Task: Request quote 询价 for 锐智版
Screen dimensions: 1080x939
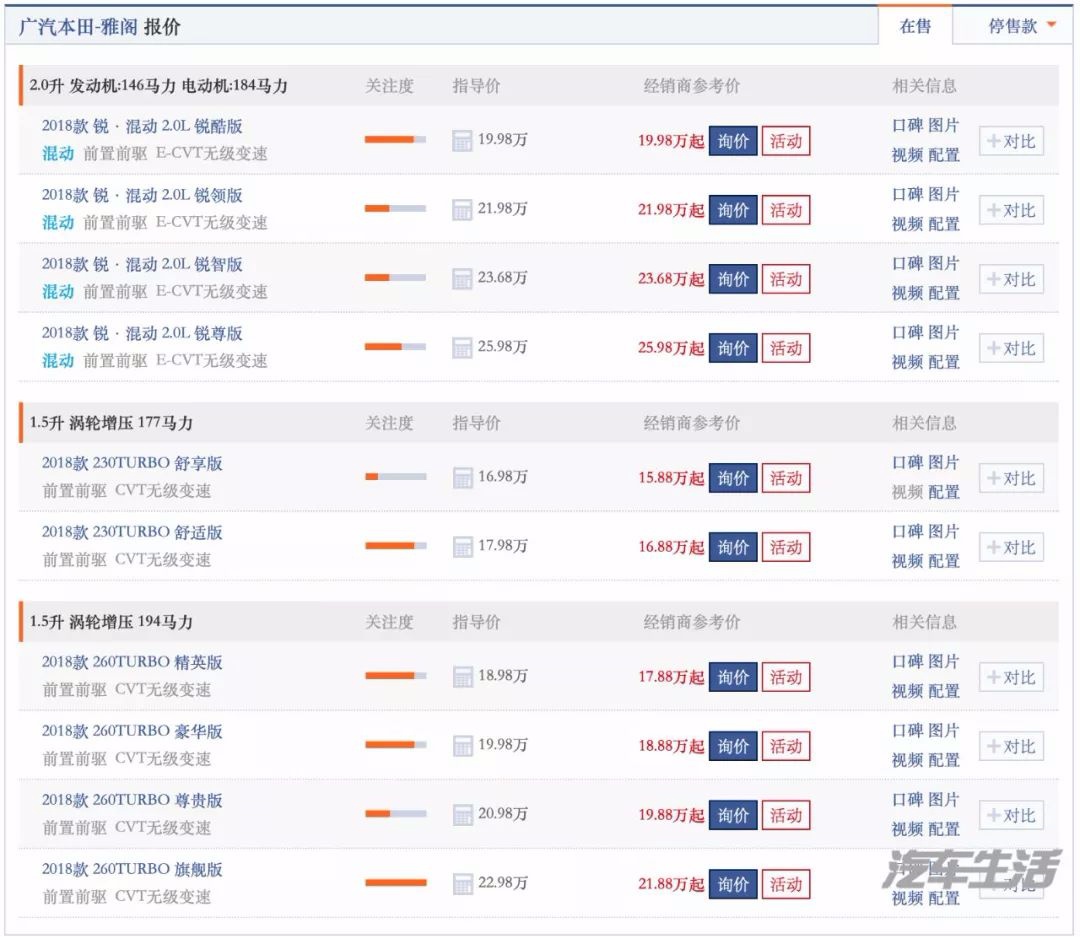Action: click(733, 279)
